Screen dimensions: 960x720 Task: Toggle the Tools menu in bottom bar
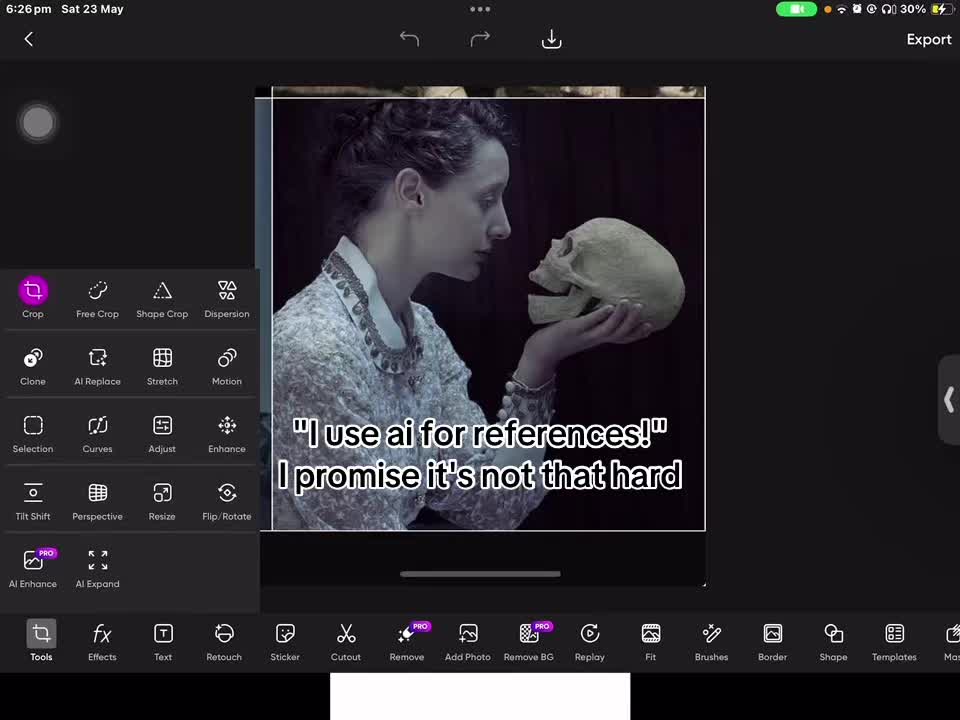[41, 641]
